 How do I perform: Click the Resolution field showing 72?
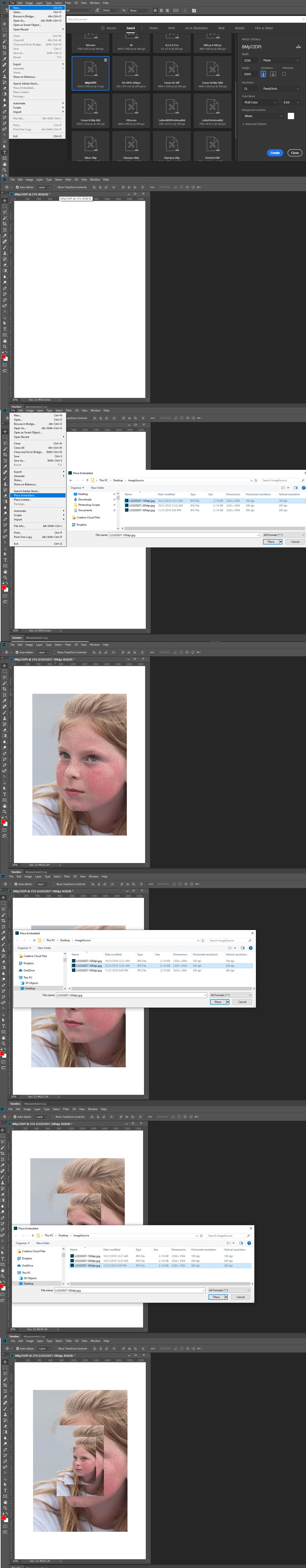pyautogui.click(x=250, y=88)
